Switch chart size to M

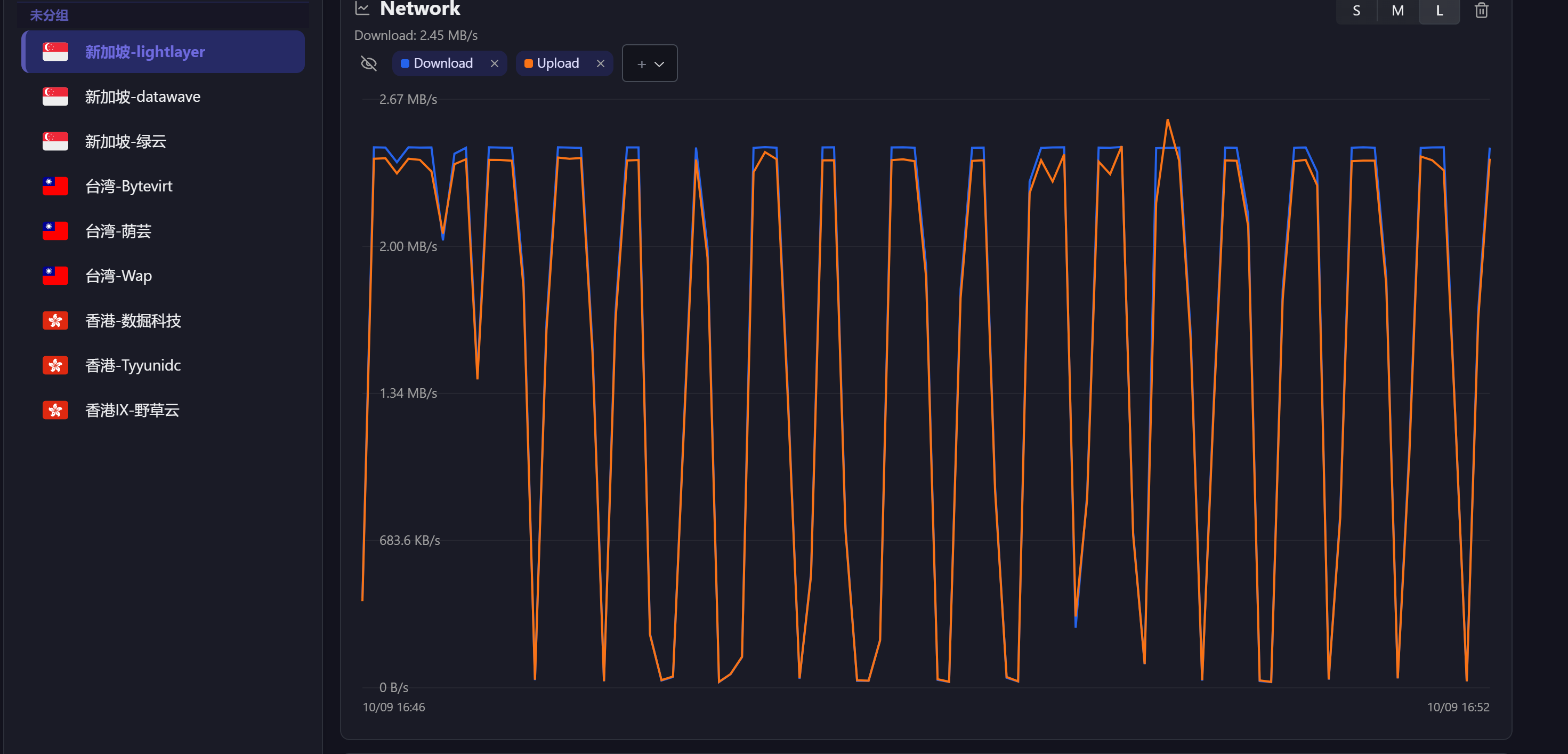pyautogui.click(x=1397, y=11)
